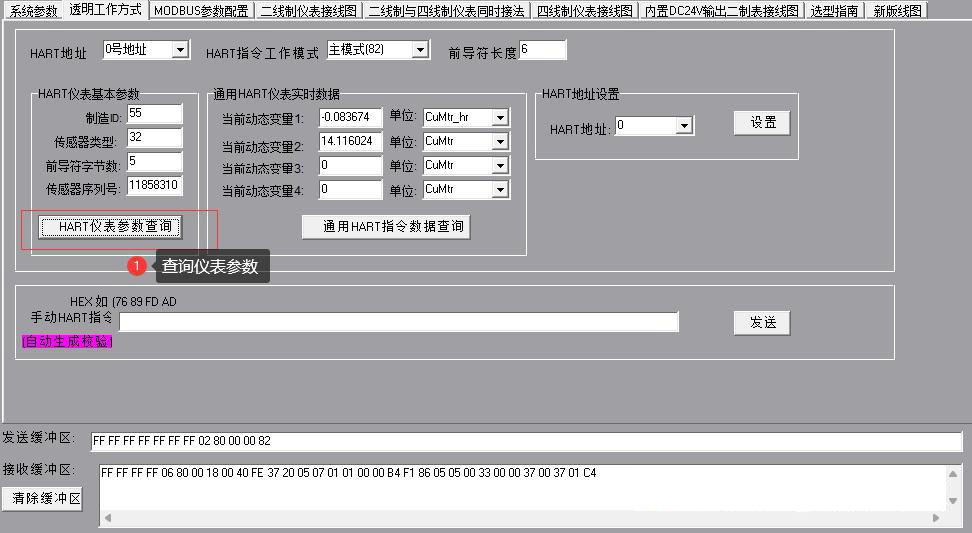Viewport: 972px width, 533px height.
Task: Click the 前导符长度 input field
Action: pyautogui.click(x=542, y=50)
